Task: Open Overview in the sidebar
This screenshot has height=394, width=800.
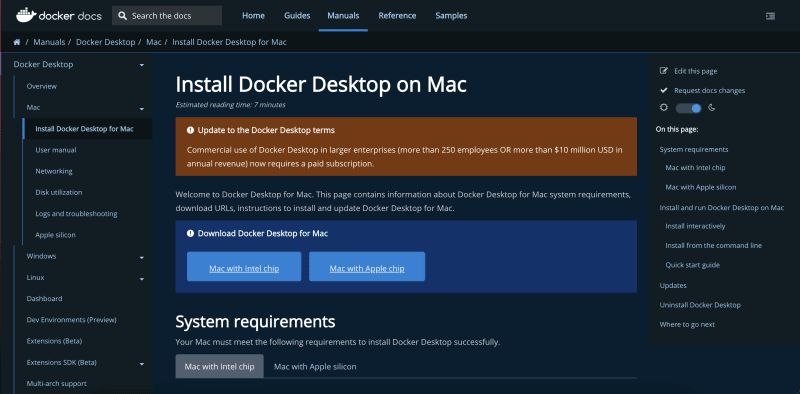Action: (x=41, y=86)
